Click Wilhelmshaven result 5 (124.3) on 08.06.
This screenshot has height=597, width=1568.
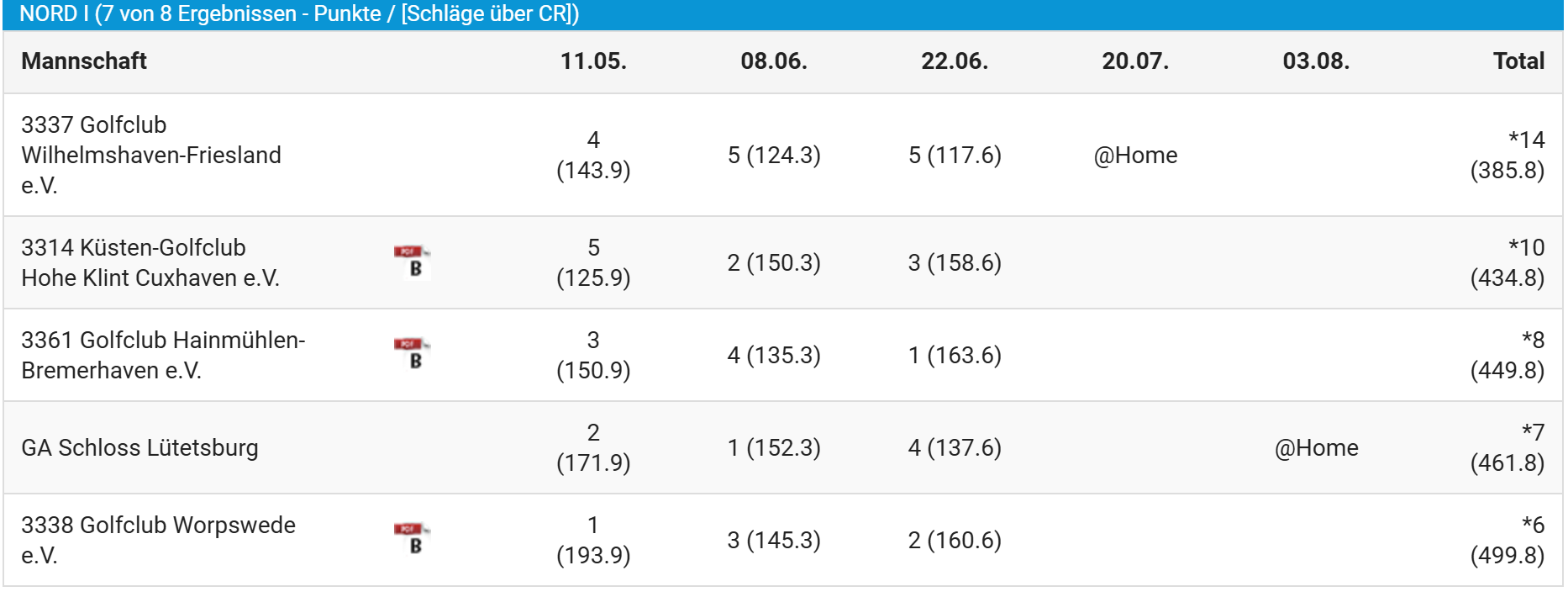774,156
